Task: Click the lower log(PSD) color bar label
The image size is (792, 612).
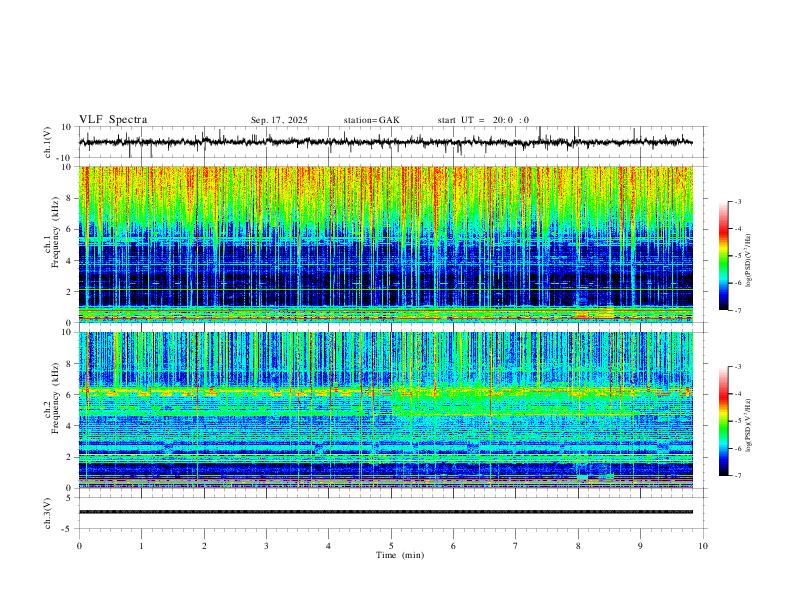Action: tap(748, 425)
